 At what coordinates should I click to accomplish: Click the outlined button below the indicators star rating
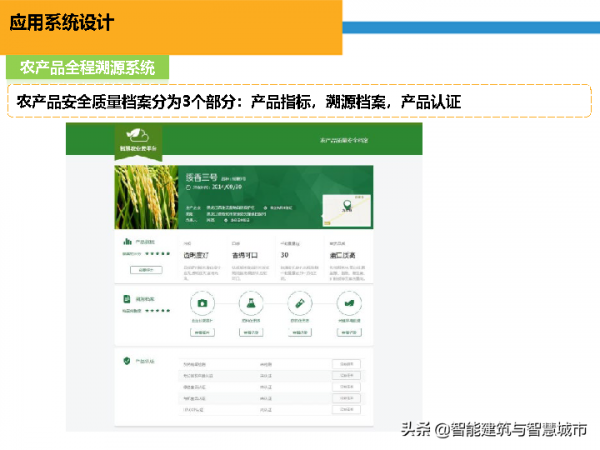(146, 270)
